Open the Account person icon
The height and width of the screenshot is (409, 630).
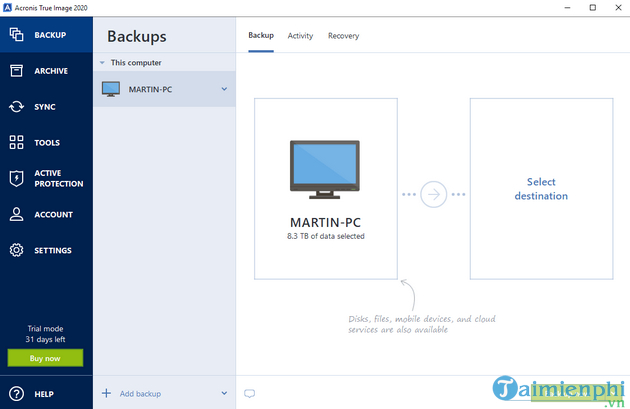coord(16,214)
